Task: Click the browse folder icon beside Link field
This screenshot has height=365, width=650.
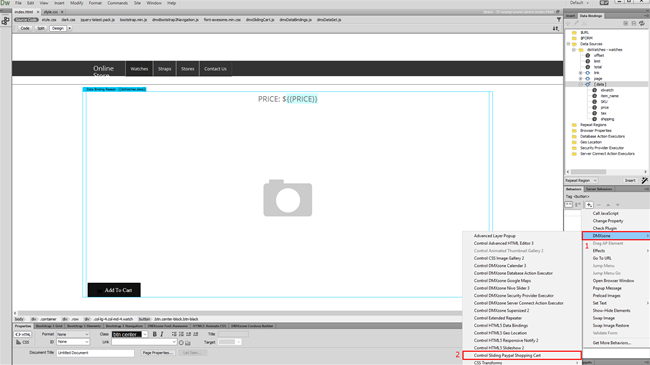Action: click(188, 343)
